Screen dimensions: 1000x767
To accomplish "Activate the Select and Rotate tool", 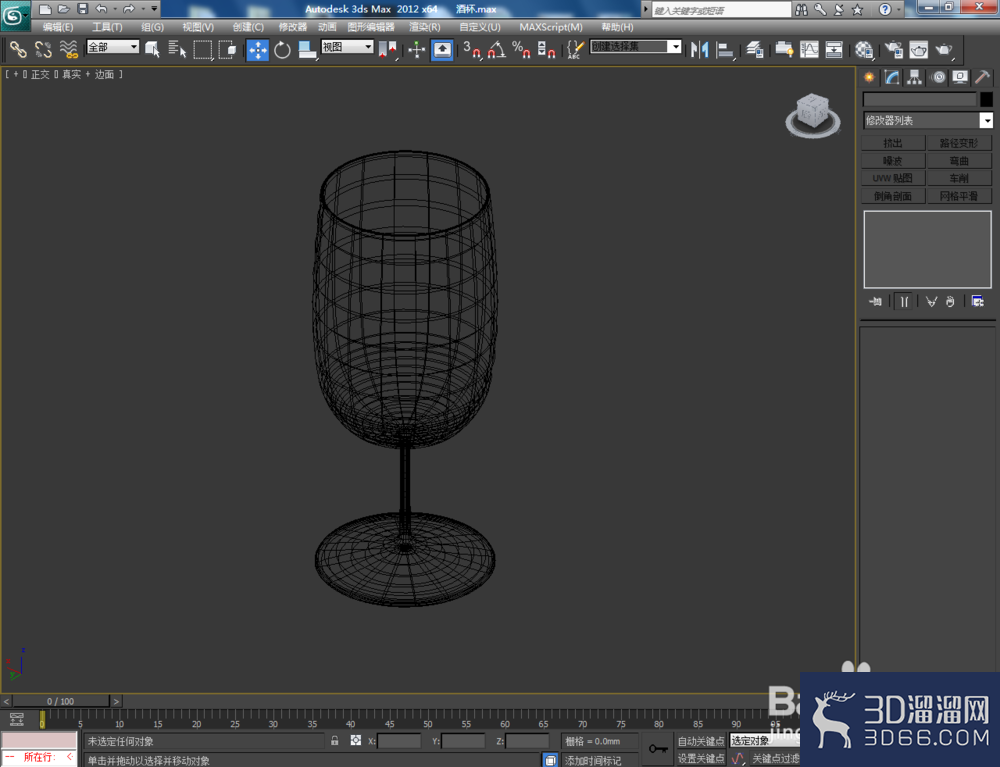I will click(282, 49).
